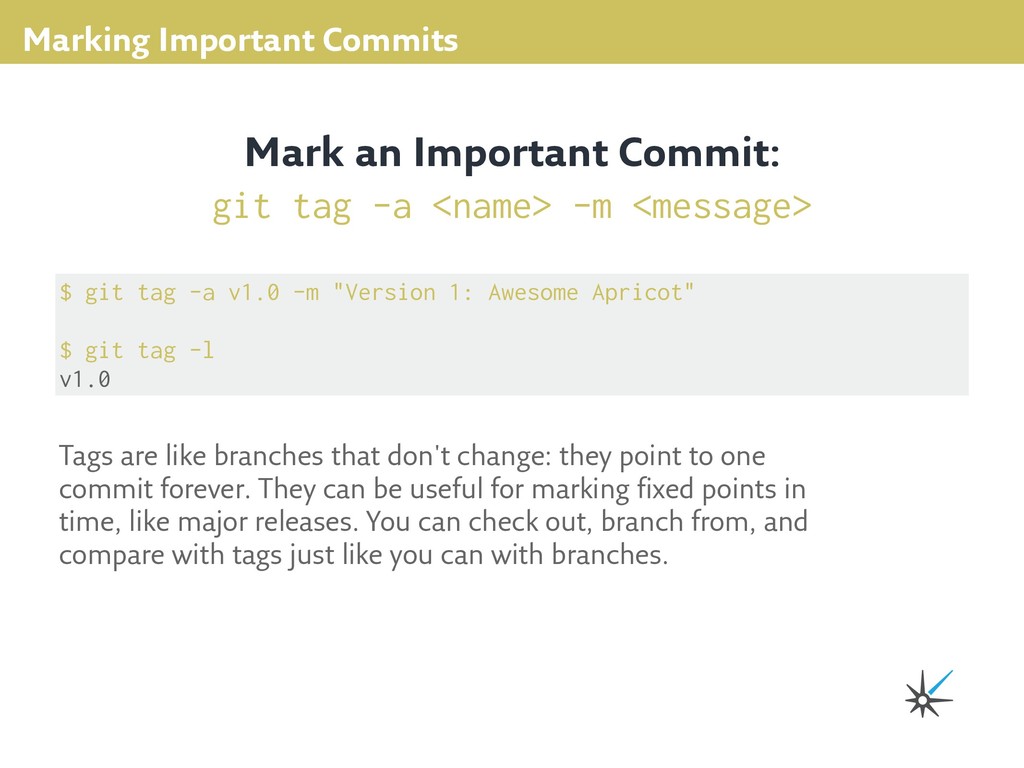Image resolution: width=1024 pixels, height=768 pixels.
Task: Click the words 'commit forever' in paragraph
Action: (154, 488)
